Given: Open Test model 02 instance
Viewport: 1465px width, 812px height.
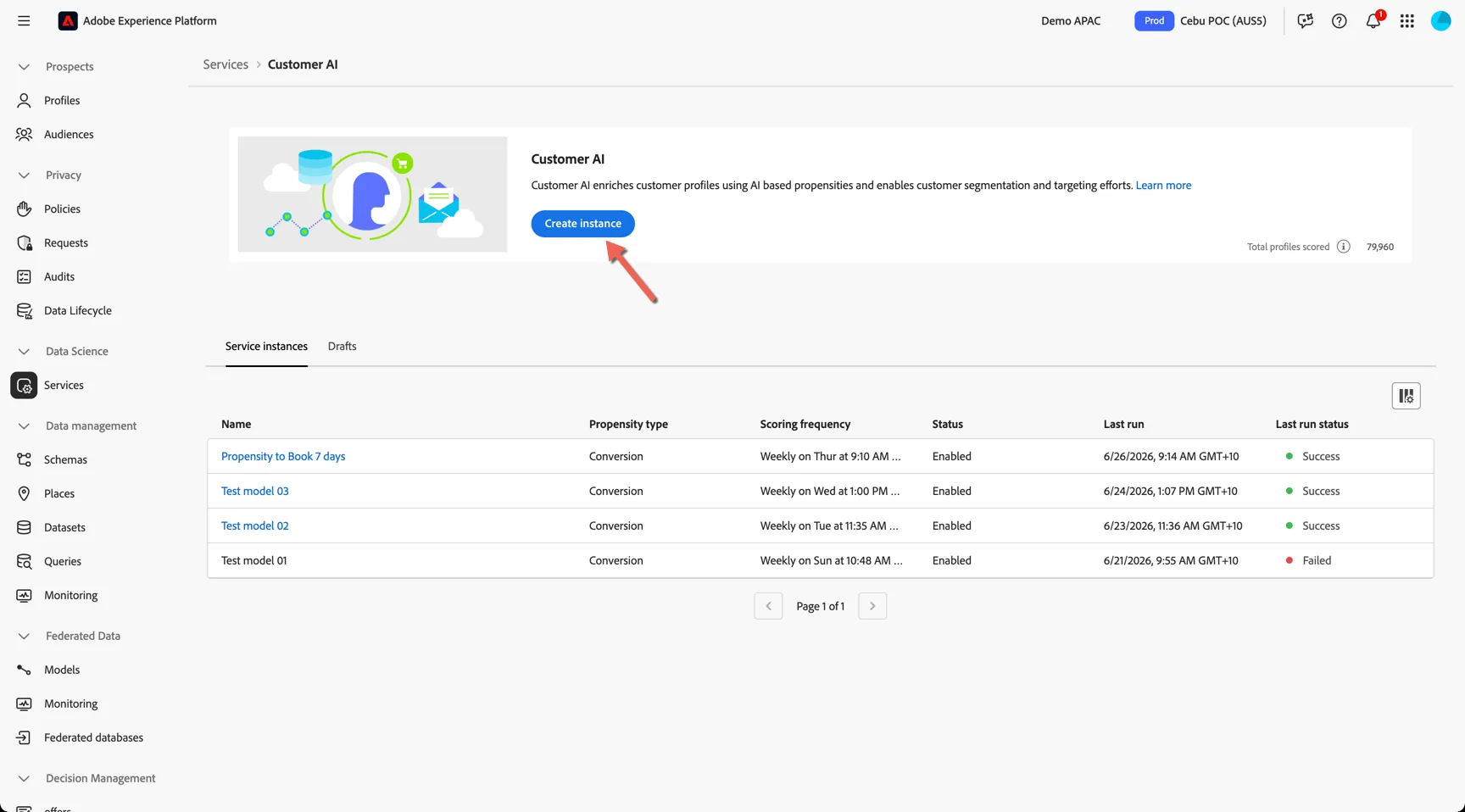Looking at the screenshot, I should [x=254, y=526].
